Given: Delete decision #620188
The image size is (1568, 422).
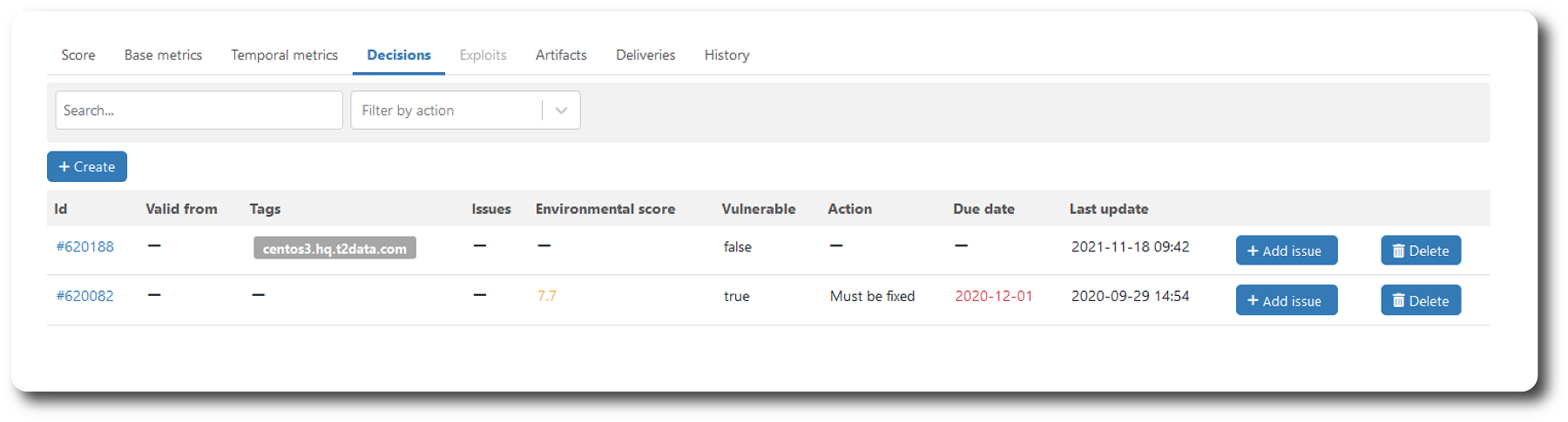Looking at the screenshot, I should (x=1420, y=251).
